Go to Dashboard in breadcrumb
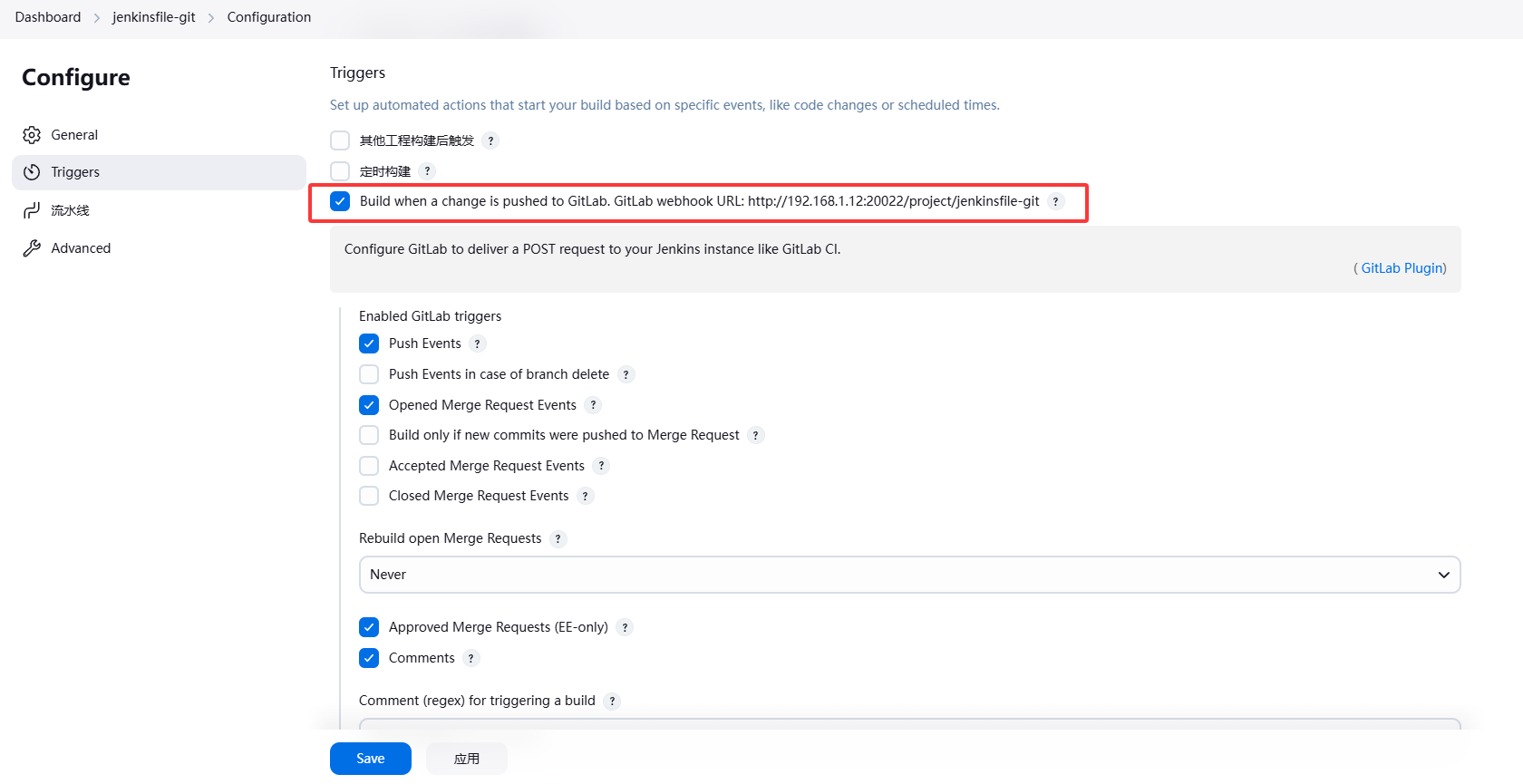Image resolution: width=1523 pixels, height=784 pixels. (48, 17)
